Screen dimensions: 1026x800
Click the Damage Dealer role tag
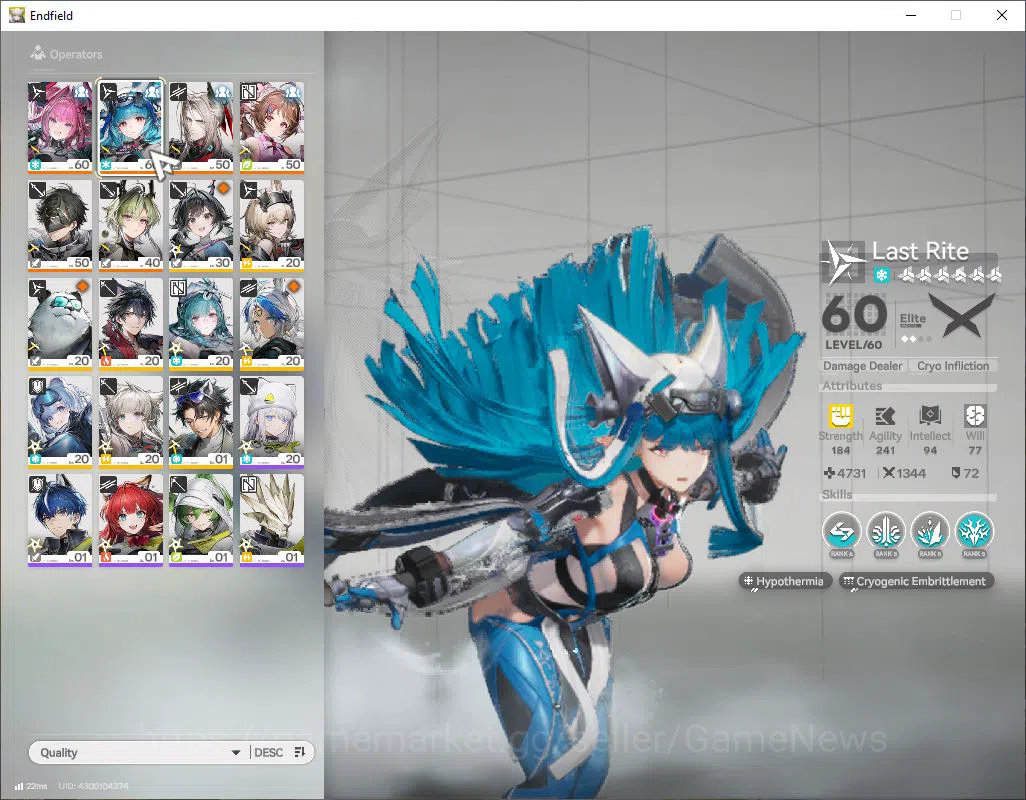tap(862, 366)
